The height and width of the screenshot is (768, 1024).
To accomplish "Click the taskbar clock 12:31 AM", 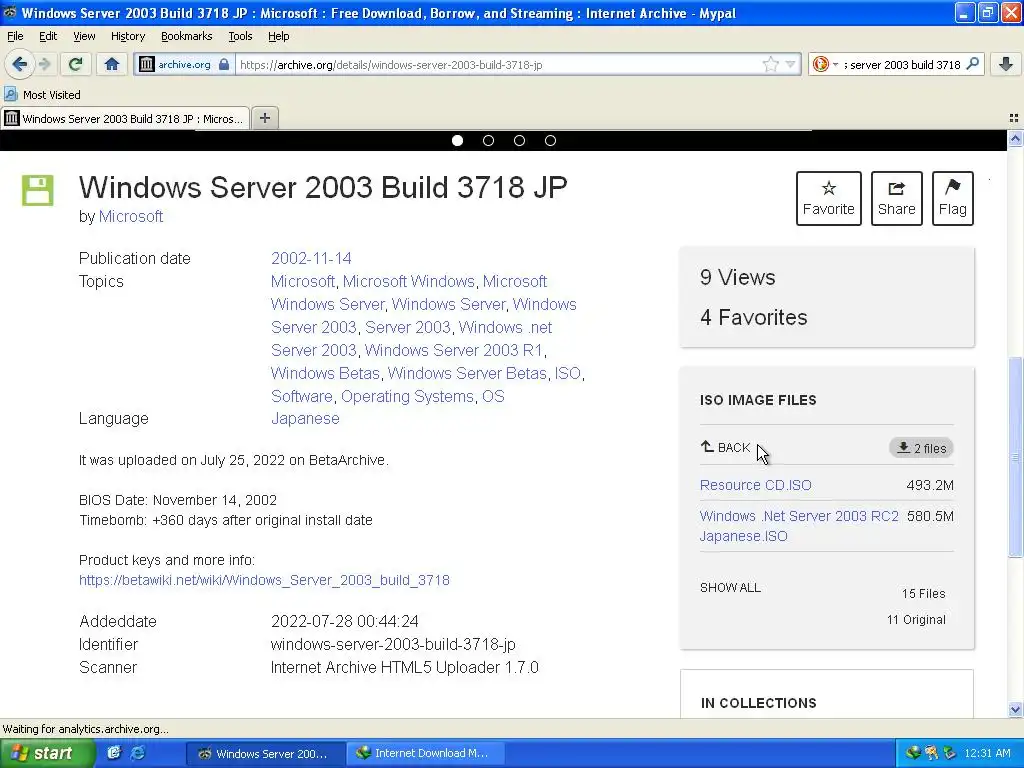I will (x=987, y=753).
